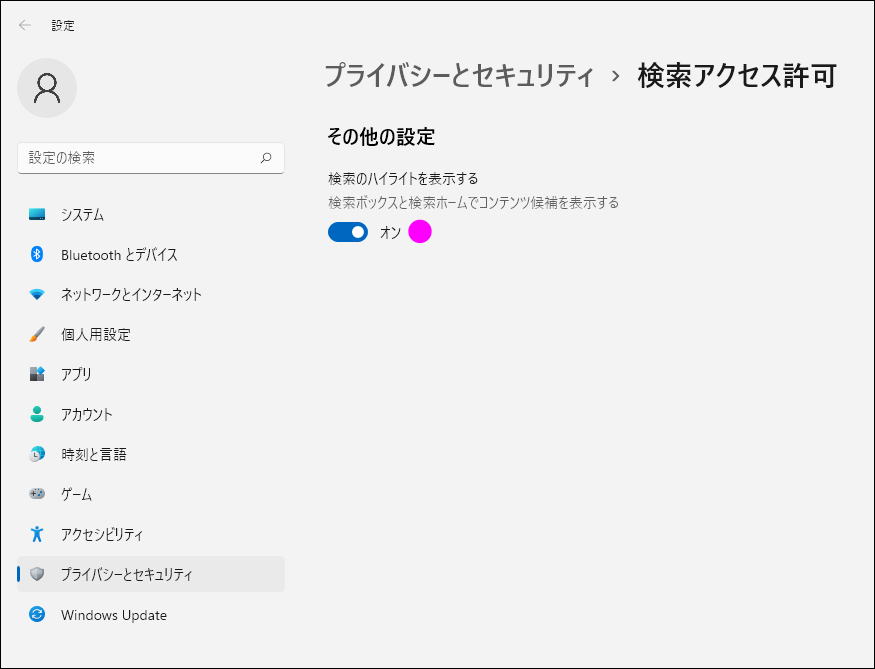Screen dimensions: 875x669
Task: Turn off the search highlights toggle
Action: [348, 232]
